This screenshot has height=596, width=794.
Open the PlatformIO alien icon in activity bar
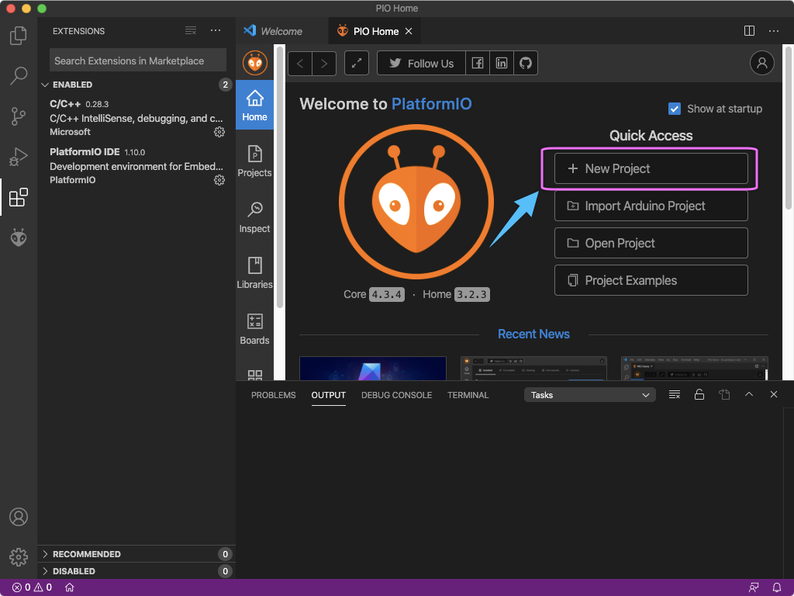(x=18, y=237)
